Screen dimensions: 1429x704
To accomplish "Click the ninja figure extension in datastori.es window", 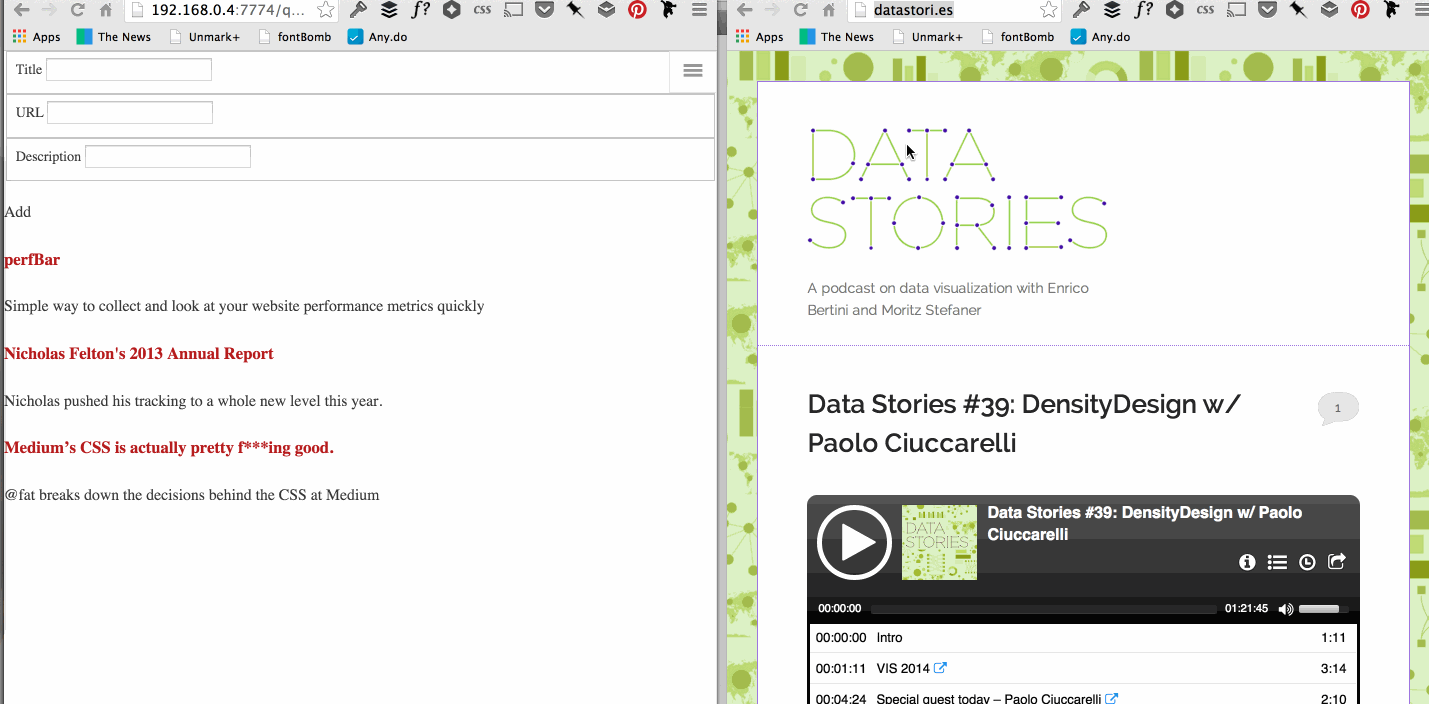I will pyautogui.click(x=1391, y=10).
